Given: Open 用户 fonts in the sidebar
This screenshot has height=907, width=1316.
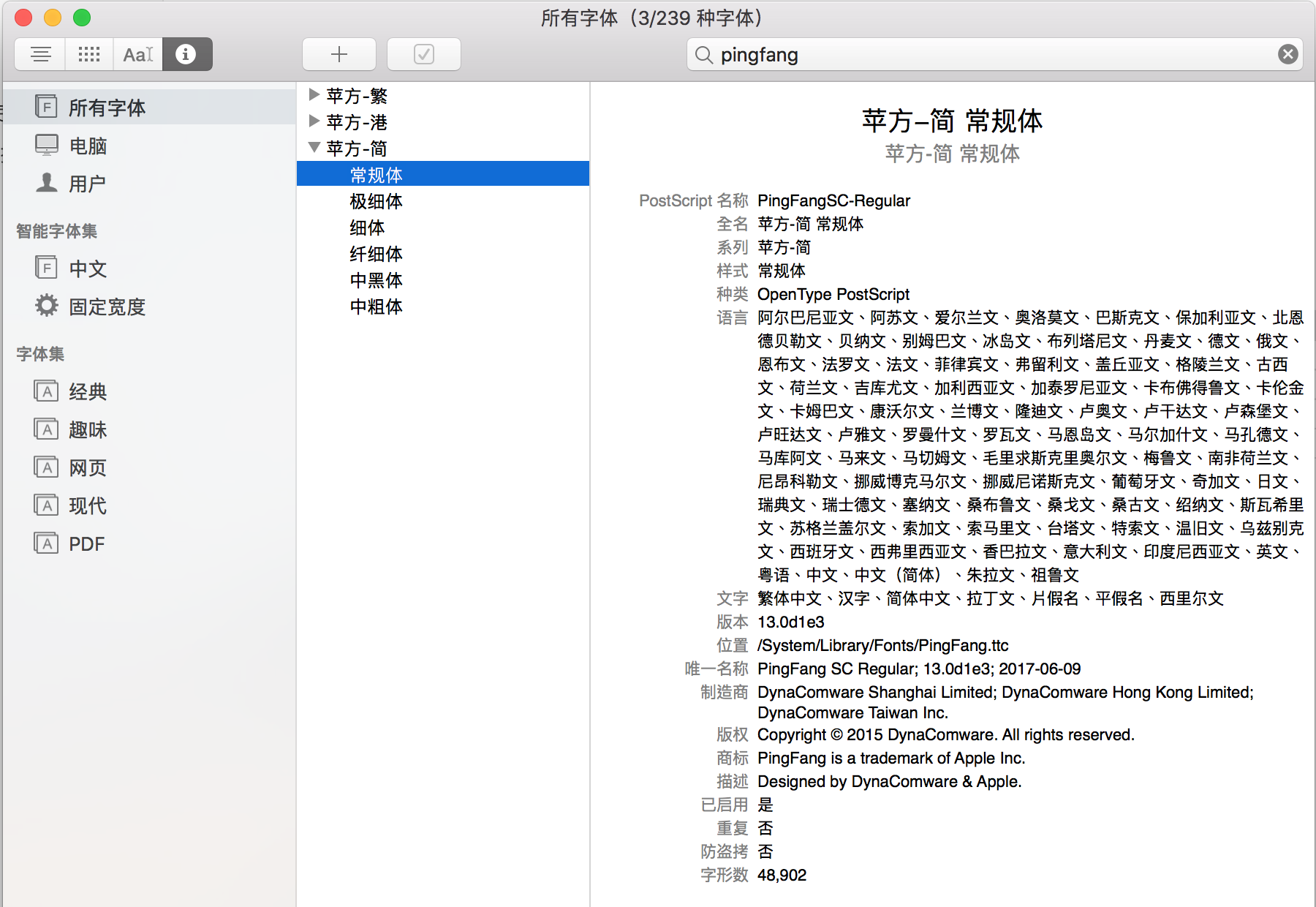Looking at the screenshot, I should click(x=149, y=184).
